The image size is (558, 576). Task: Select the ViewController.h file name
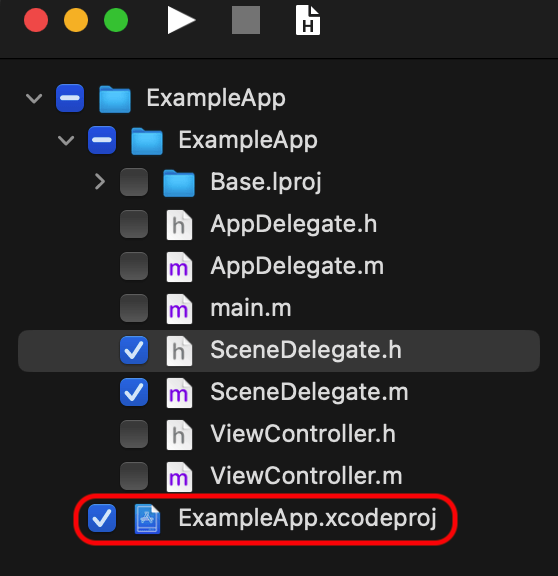pyautogui.click(x=303, y=434)
